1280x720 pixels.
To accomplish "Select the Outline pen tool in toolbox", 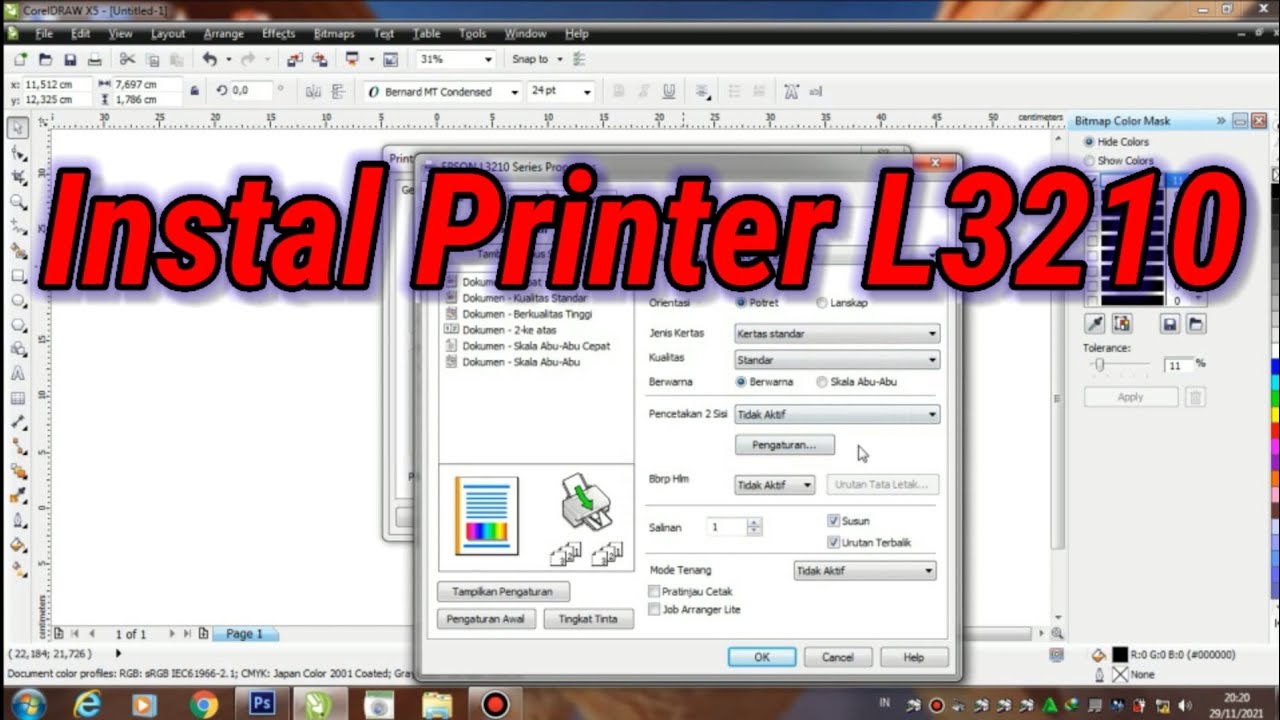I will tap(18, 520).
